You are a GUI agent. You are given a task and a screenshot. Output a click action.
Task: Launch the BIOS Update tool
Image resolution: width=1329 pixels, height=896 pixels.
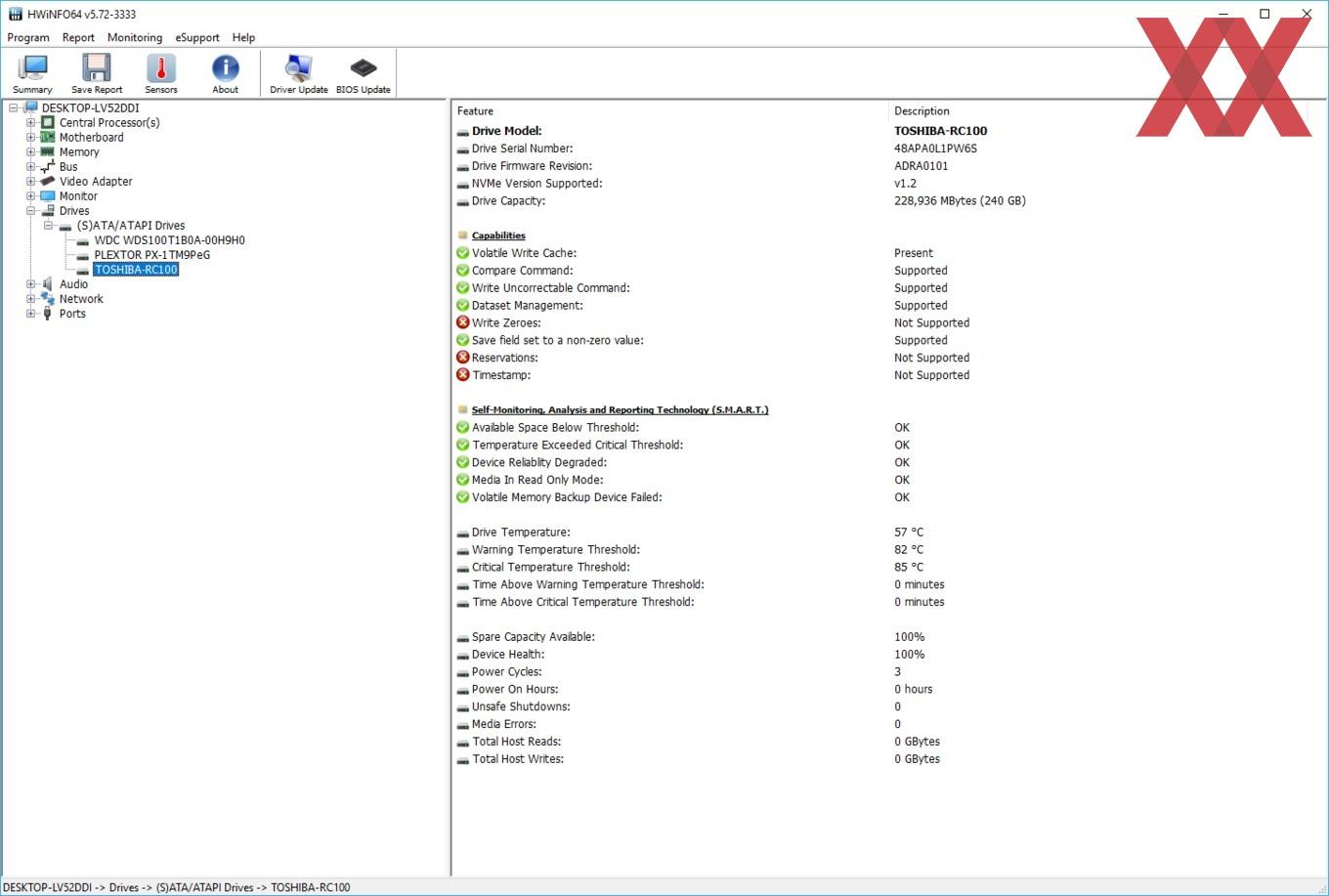[x=364, y=73]
